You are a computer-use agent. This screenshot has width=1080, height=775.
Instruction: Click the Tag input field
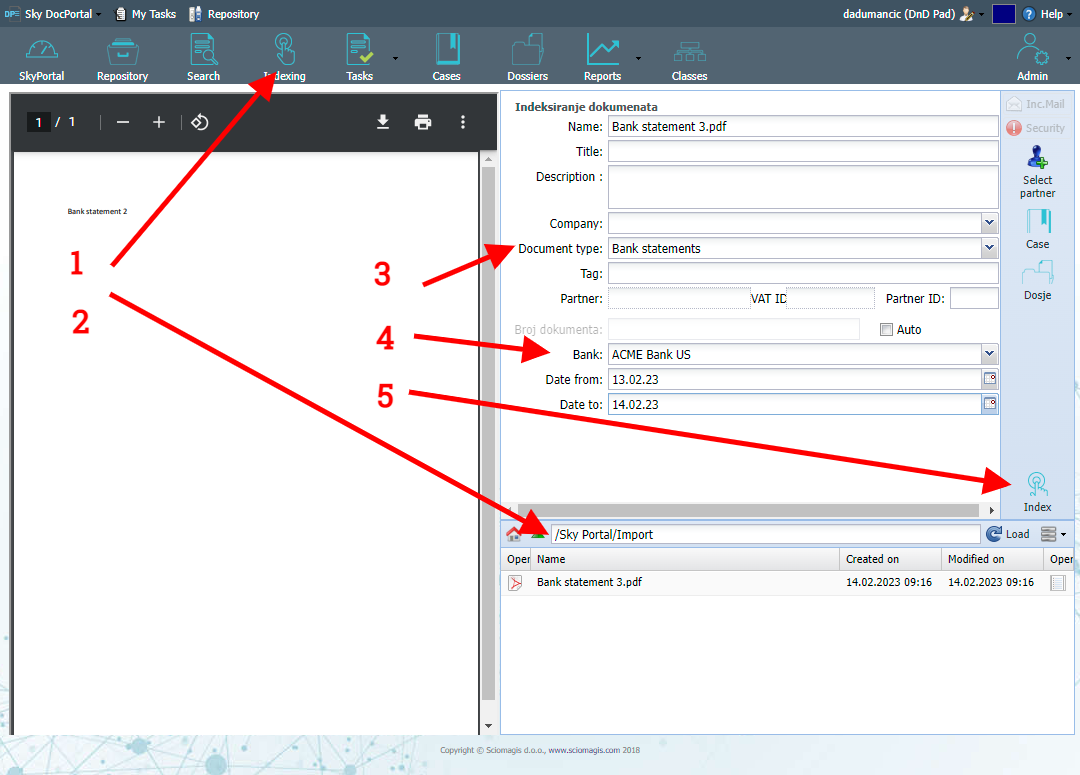803,273
